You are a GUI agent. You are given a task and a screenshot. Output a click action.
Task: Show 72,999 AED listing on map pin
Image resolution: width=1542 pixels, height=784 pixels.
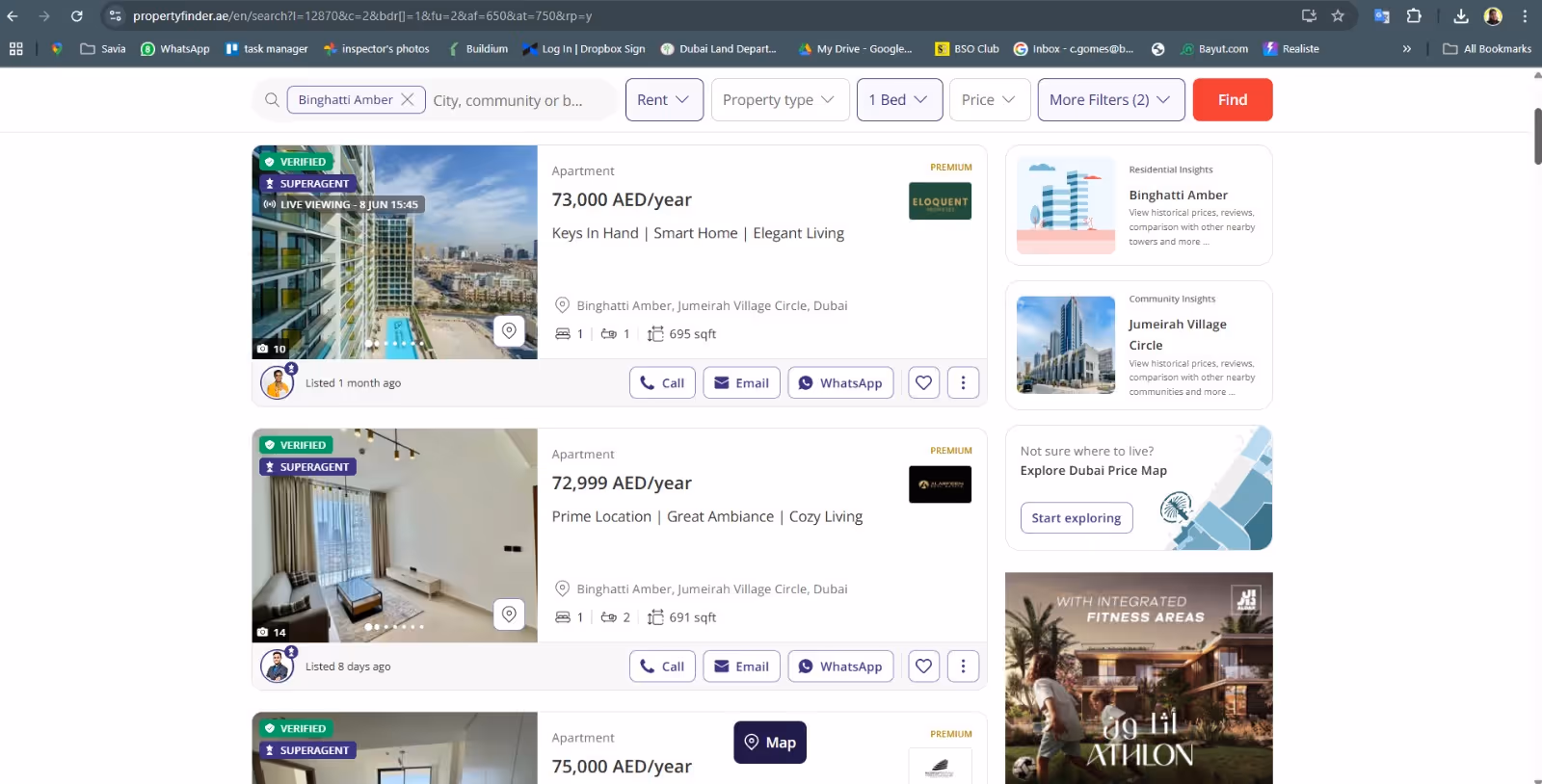point(509,614)
